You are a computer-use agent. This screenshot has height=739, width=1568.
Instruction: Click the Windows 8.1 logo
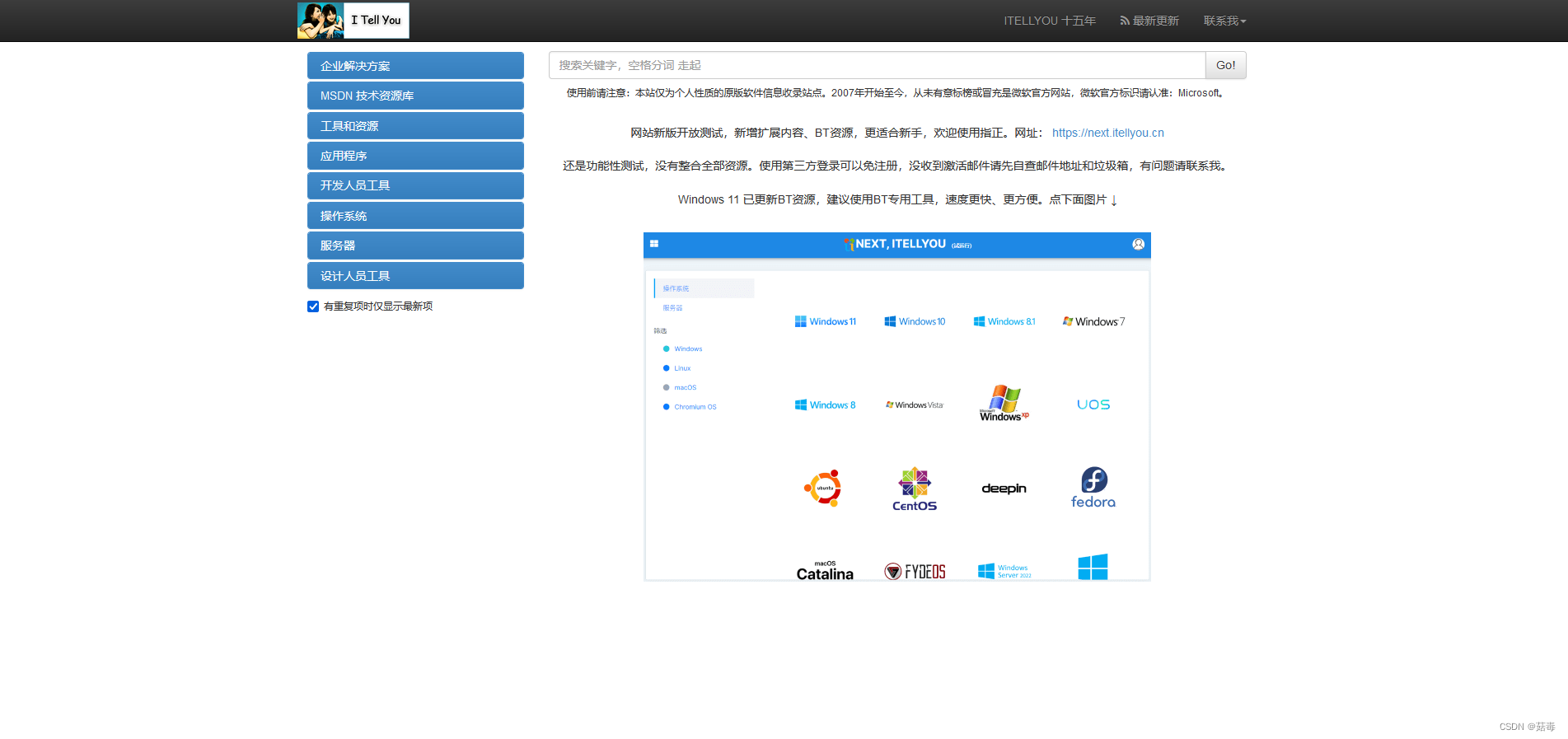(1004, 321)
